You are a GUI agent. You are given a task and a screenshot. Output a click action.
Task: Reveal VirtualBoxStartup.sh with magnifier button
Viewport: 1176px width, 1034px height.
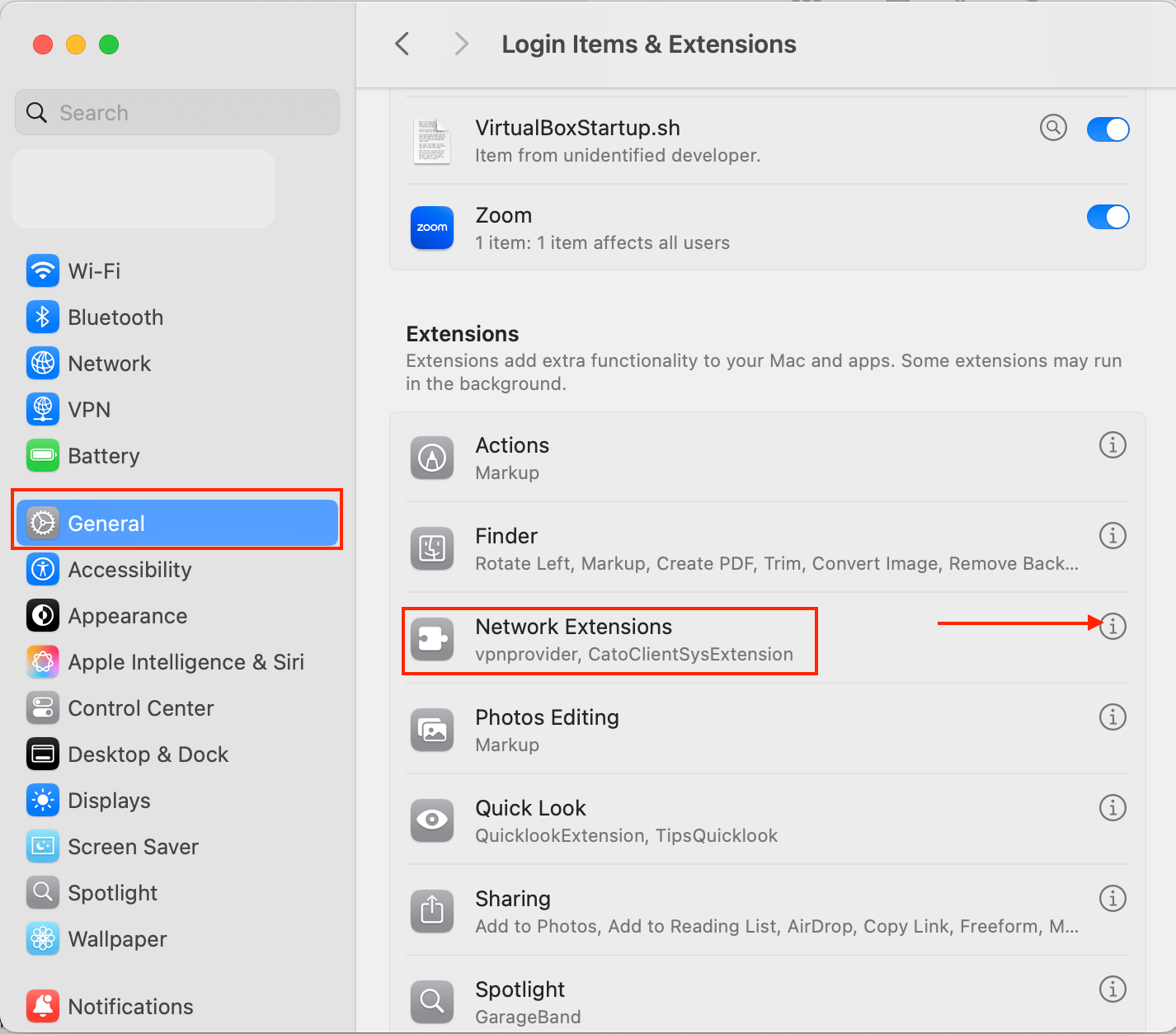[x=1053, y=128]
